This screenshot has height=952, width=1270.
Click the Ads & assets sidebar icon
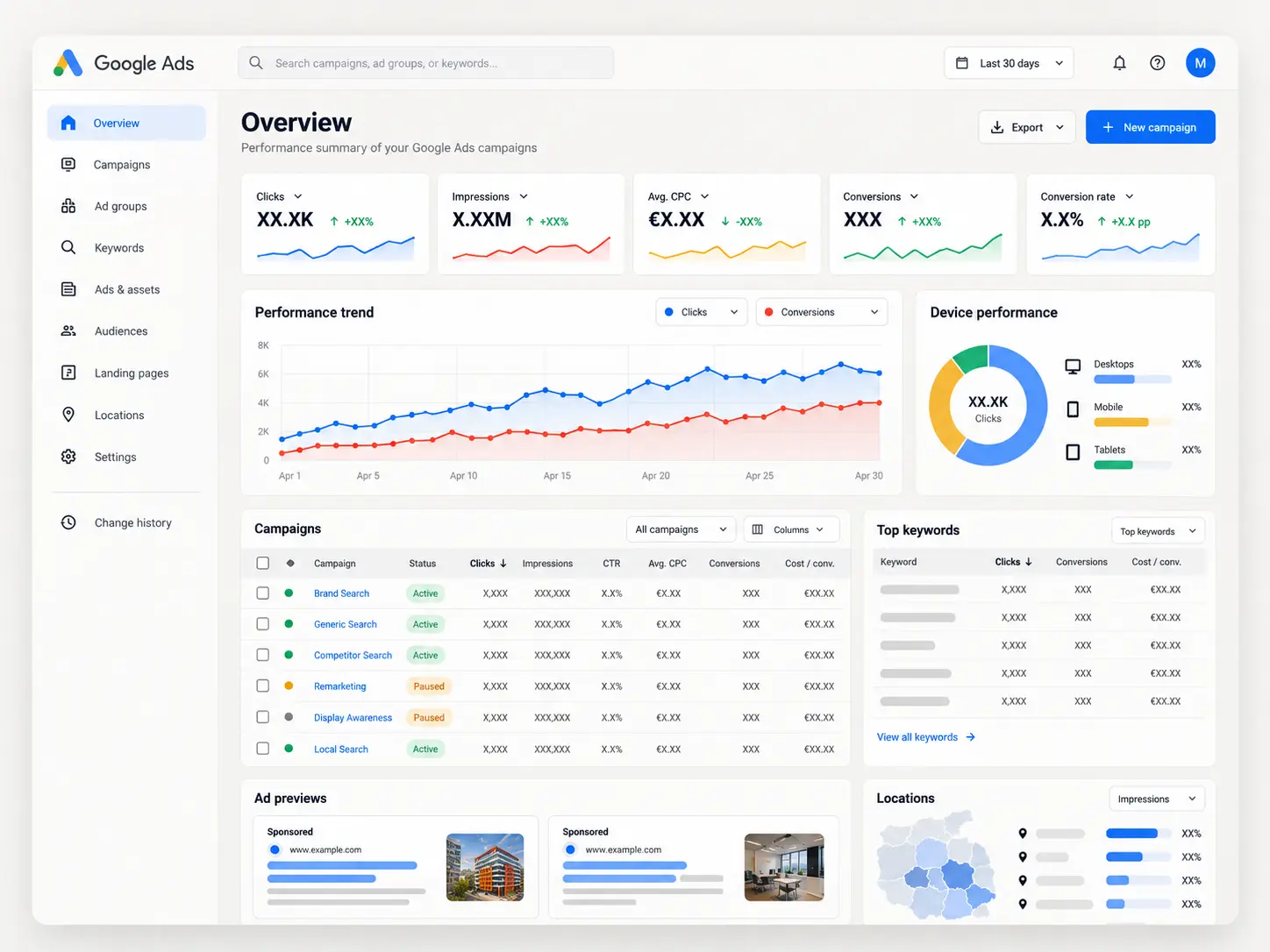68,289
